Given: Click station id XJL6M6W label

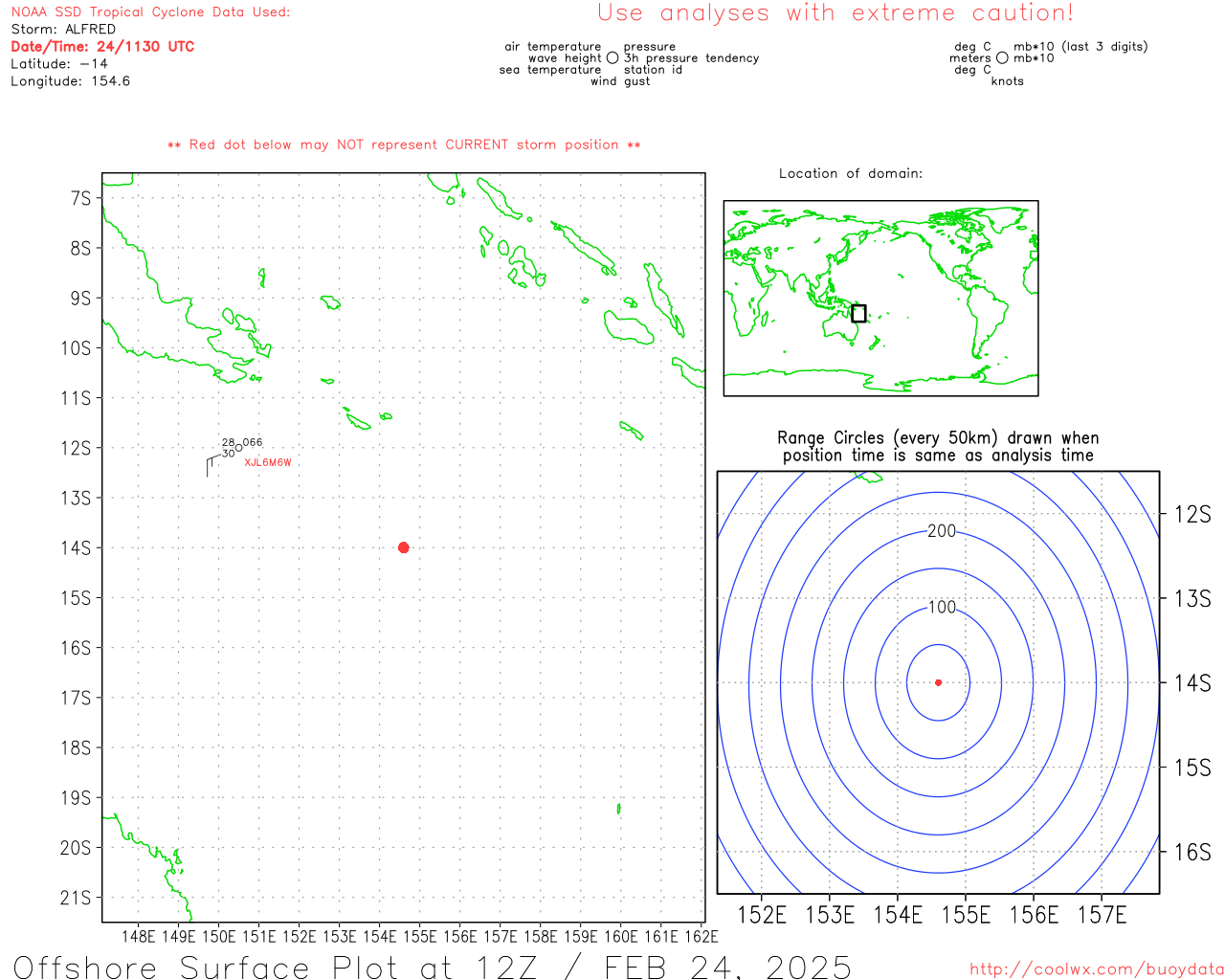Looking at the screenshot, I should click(x=268, y=463).
